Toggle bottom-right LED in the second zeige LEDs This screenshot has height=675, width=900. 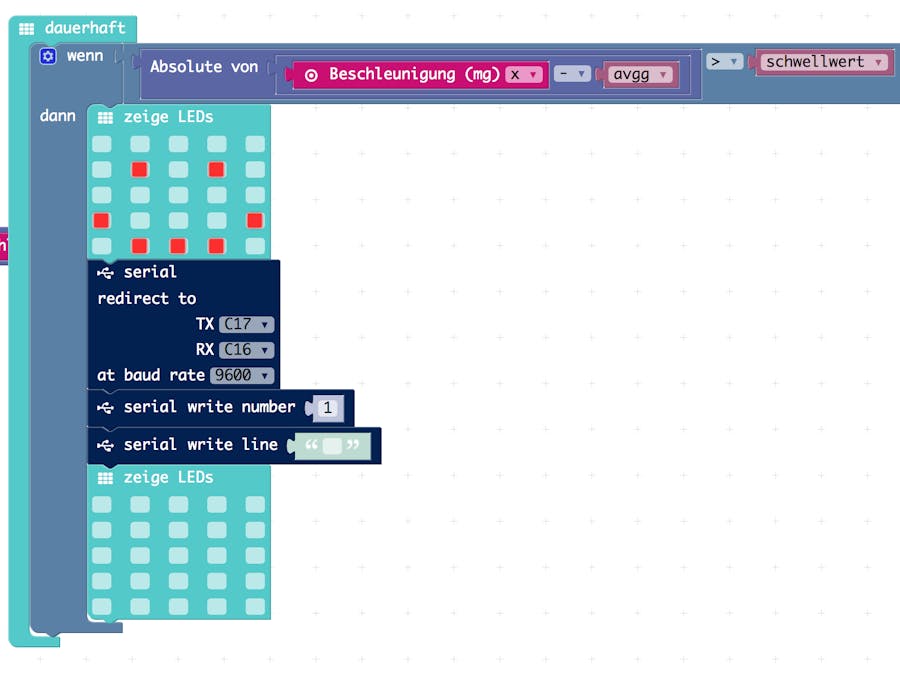tap(255, 606)
